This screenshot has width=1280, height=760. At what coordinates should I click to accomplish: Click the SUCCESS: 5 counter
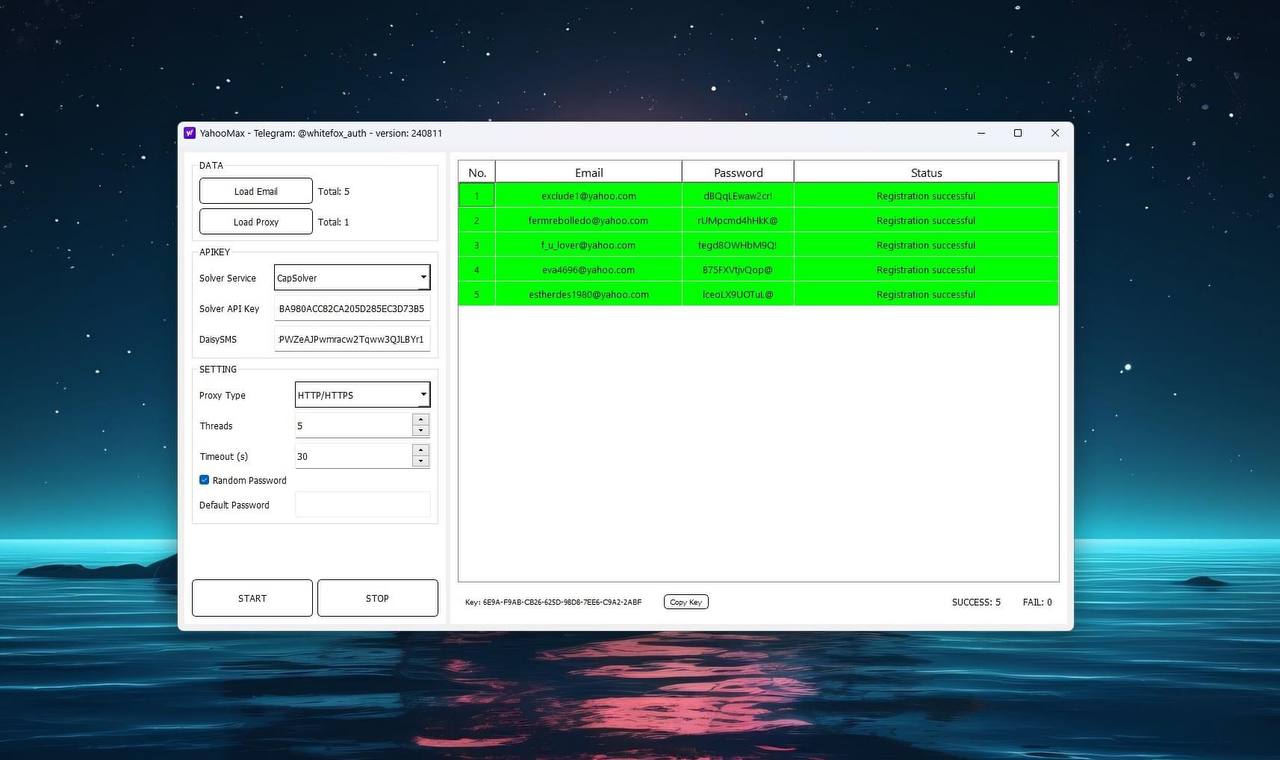point(976,602)
